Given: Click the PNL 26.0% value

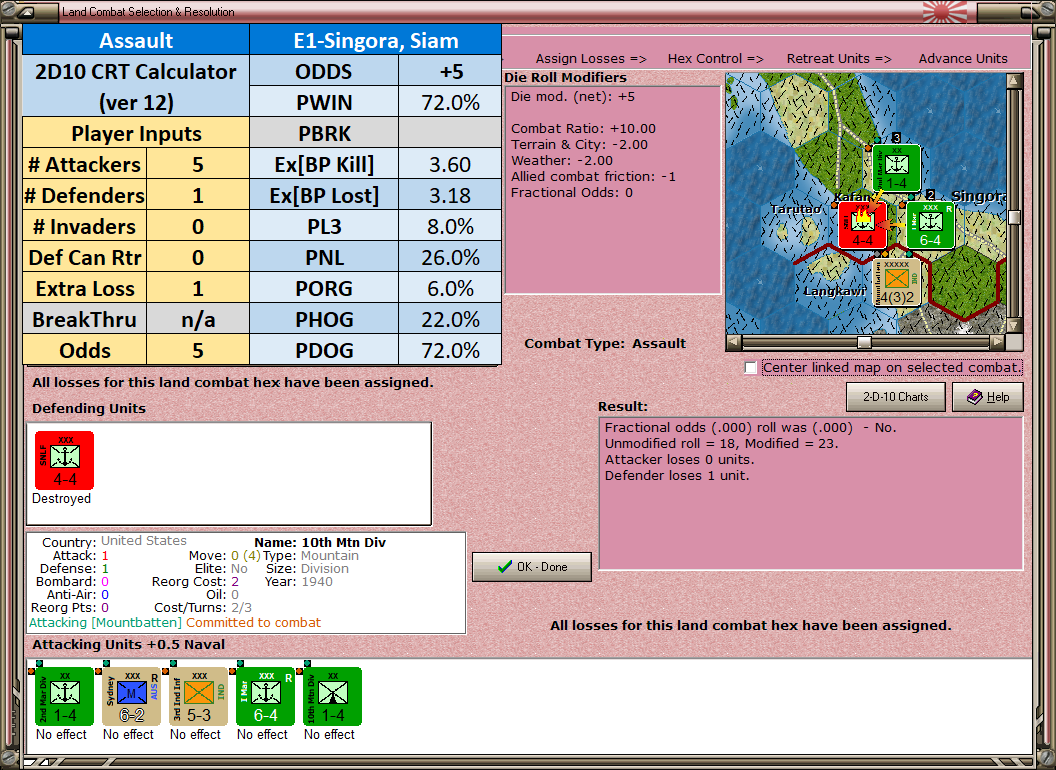Looking at the screenshot, I should point(450,257).
